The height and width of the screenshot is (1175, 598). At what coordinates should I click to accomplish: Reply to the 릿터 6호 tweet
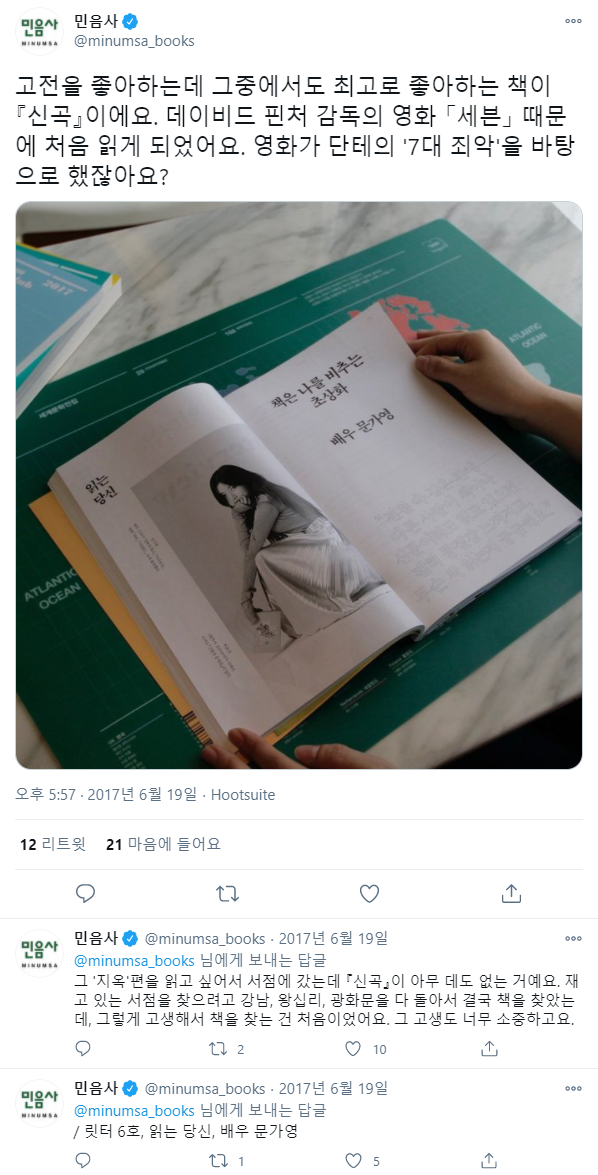(84, 1161)
